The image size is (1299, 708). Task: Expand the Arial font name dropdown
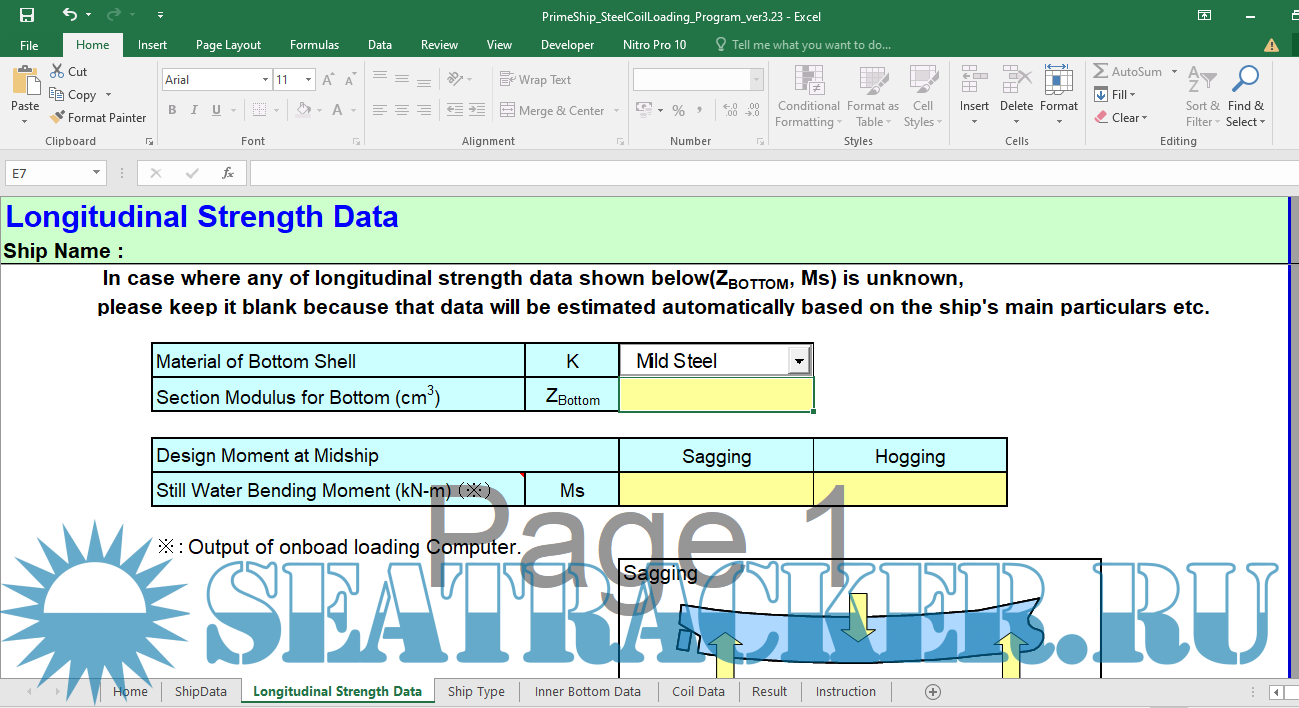pyautogui.click(x=265, y=80)
